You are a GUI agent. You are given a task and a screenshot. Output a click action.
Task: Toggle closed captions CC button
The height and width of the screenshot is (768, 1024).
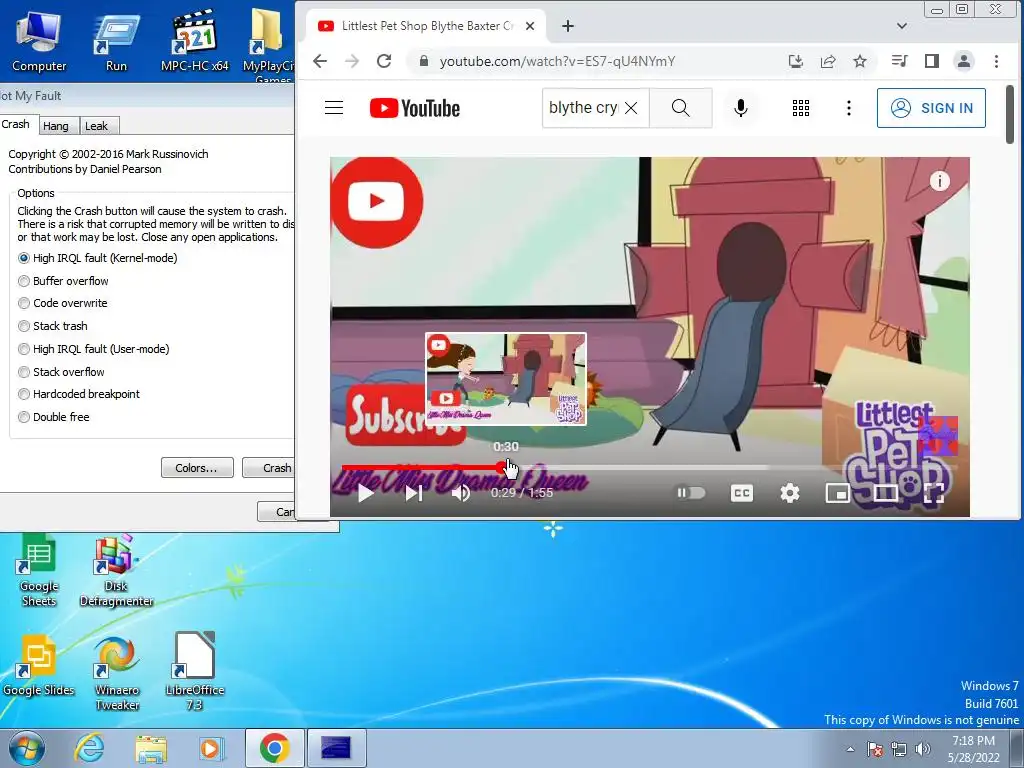click(x=741, y=493)
